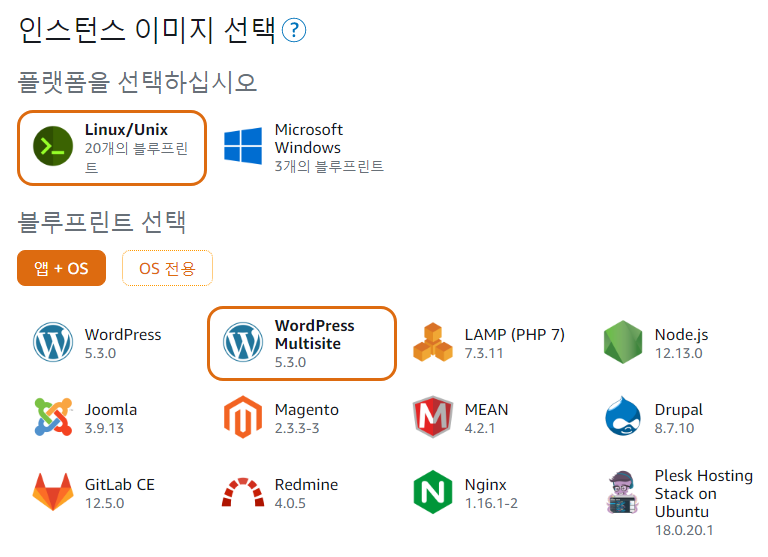Click the version 18.0.20.1 text

pyautogui.click(x=684, y=530)
